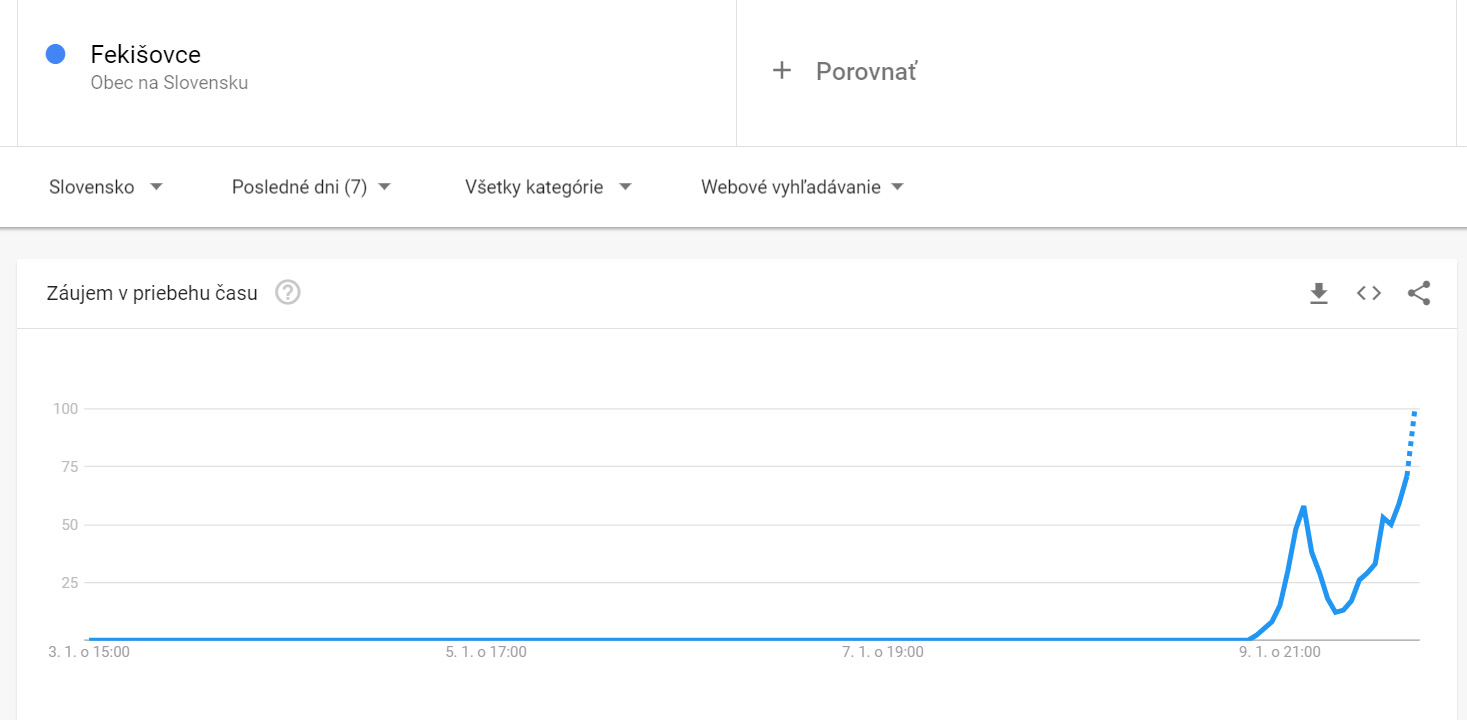Image resolution: width=1467 pixels, height=720 pixels.
Task: Click the 5. 1. o 17:00 axis label
Action: tap(486, 652)
